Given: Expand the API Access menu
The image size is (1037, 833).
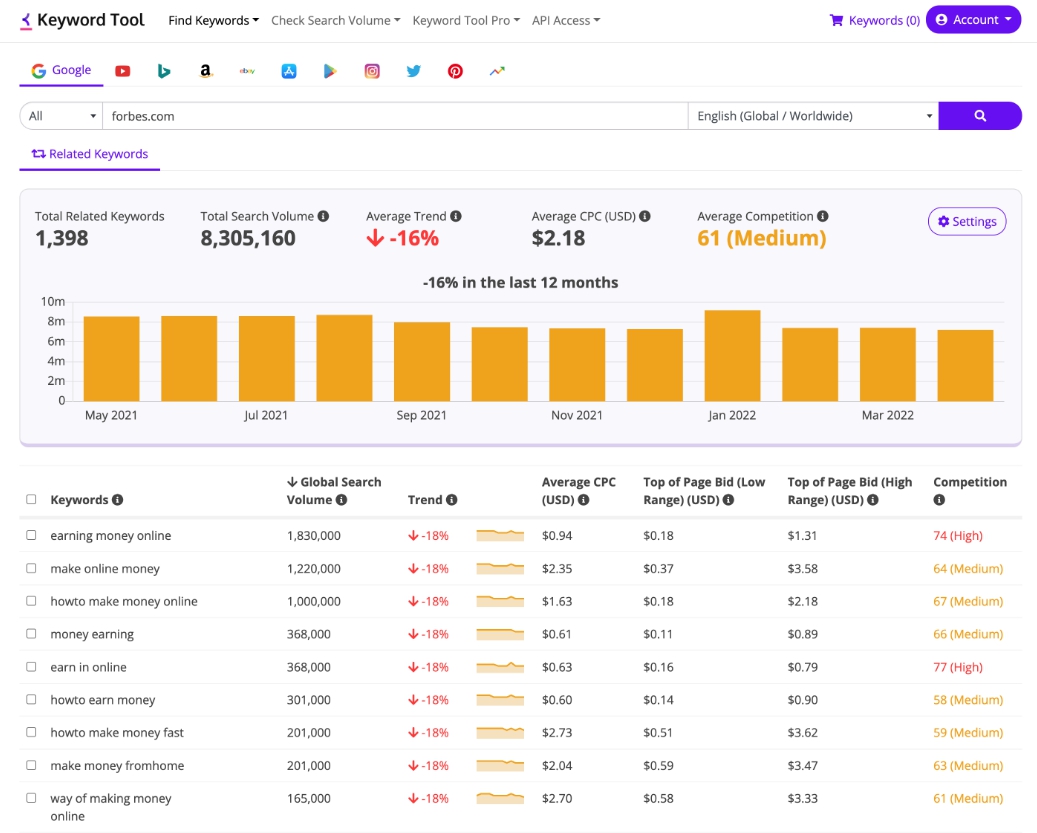Looking at the screenshot, I should tap(565, 20).
